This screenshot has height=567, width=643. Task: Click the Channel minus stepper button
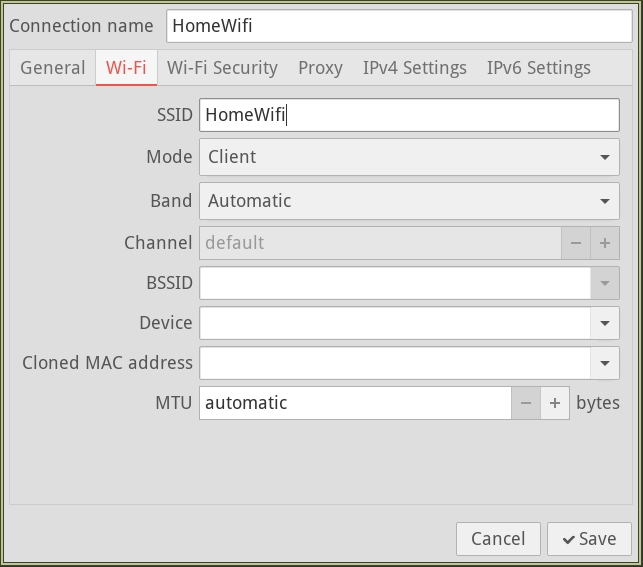pos(575,243)
